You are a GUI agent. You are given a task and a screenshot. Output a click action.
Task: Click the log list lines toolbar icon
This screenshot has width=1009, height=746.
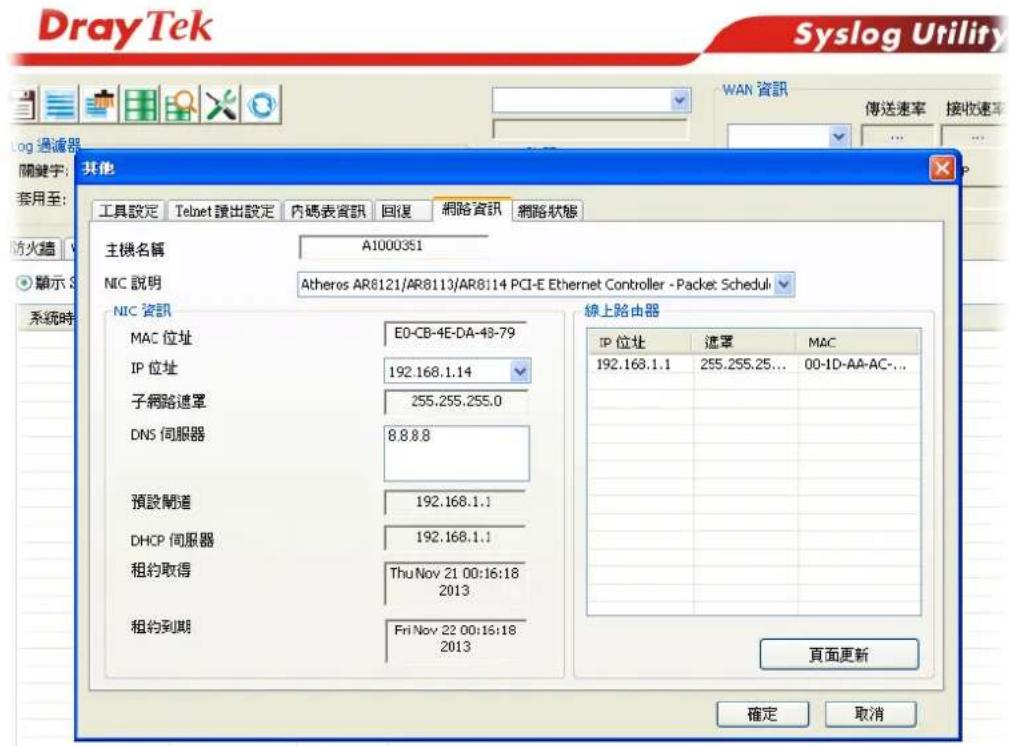(60, 104)
